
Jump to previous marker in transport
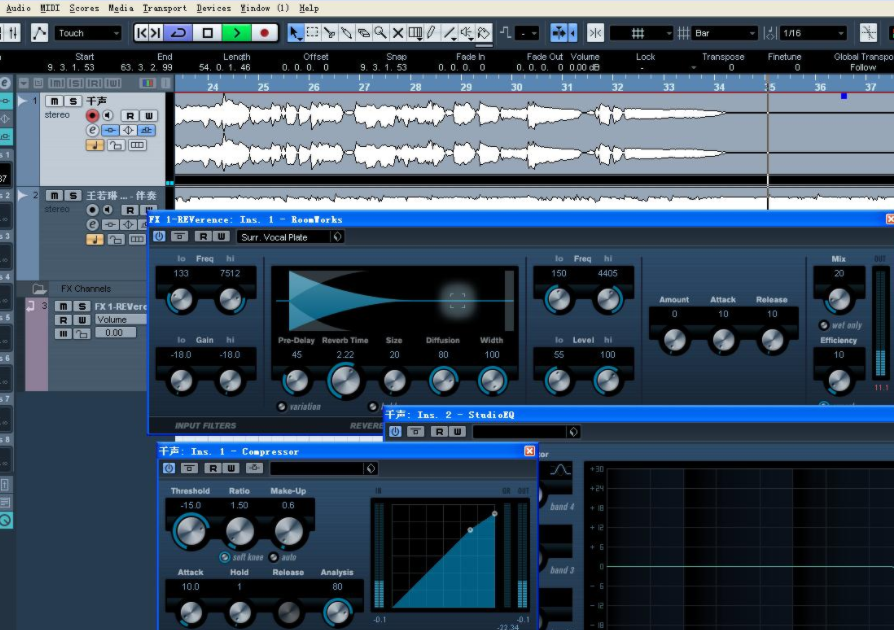[141, 32]
